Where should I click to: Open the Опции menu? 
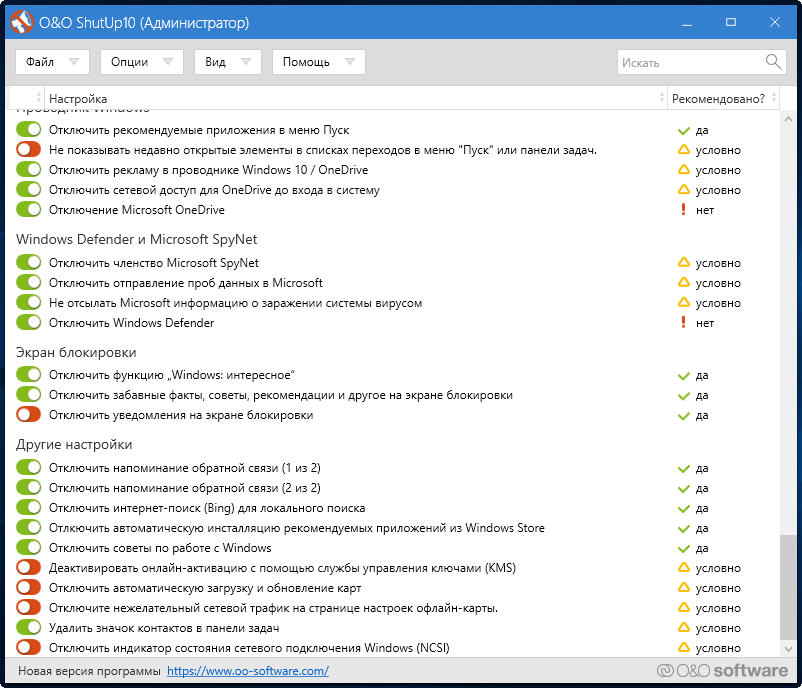pyautogui.click(x=142, y=62)
